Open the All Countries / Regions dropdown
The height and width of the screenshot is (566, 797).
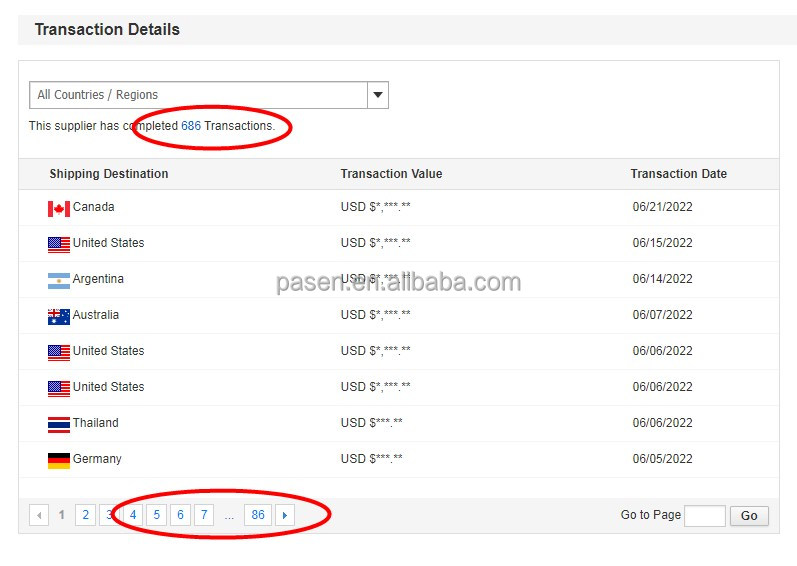pos(198,95)
